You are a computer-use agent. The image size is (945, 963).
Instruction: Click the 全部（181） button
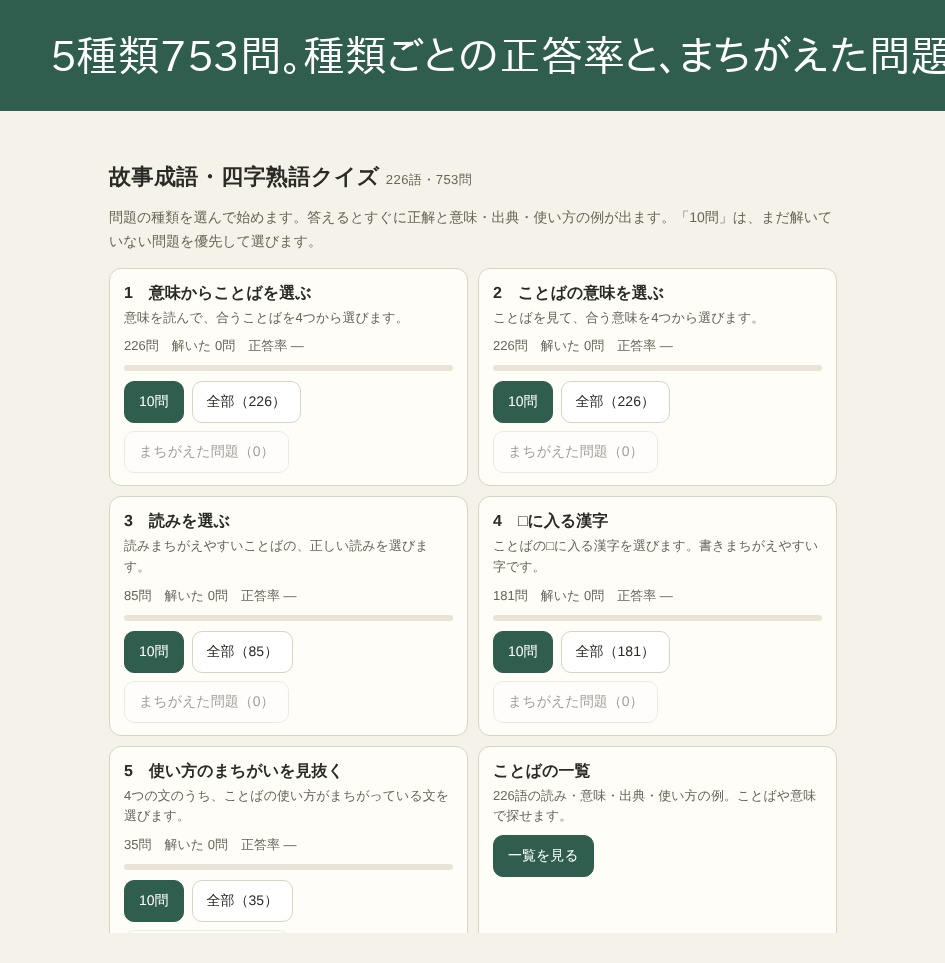pos(615,652)
